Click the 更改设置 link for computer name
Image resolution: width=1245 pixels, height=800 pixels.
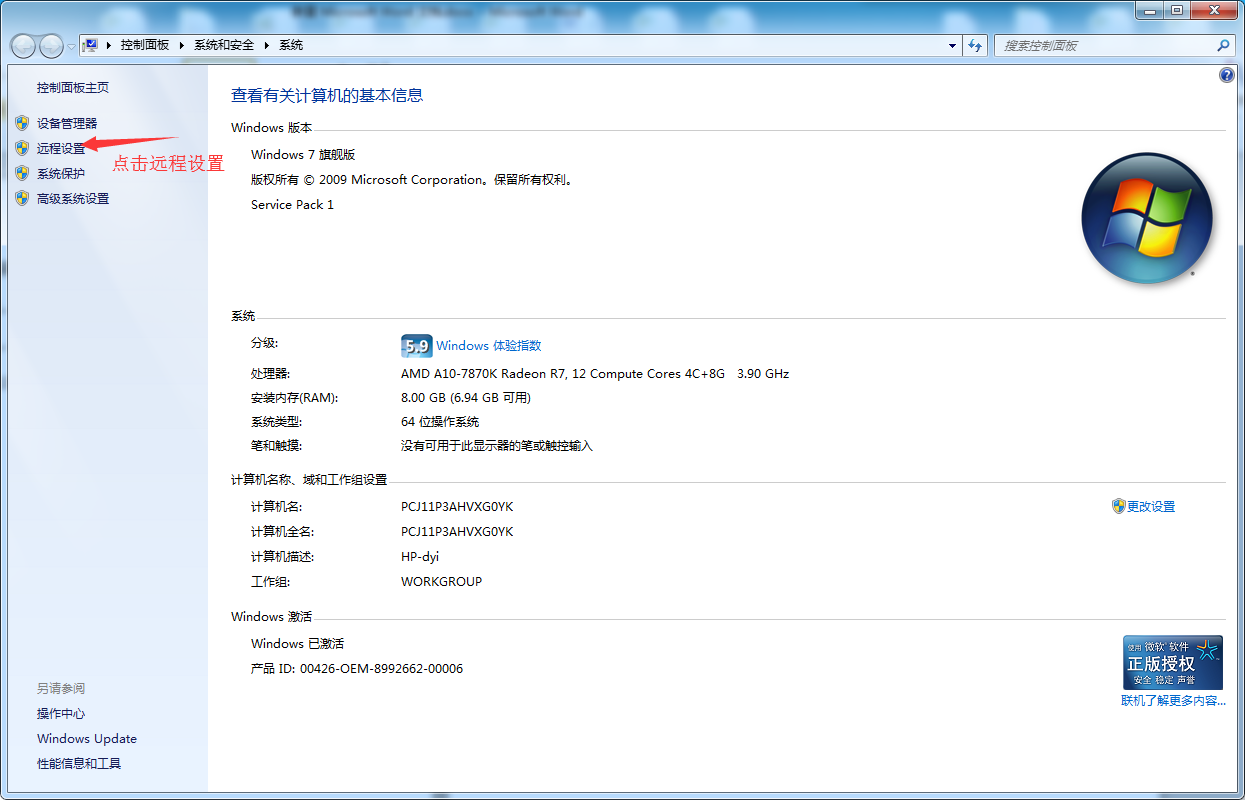click(1150, 507)
